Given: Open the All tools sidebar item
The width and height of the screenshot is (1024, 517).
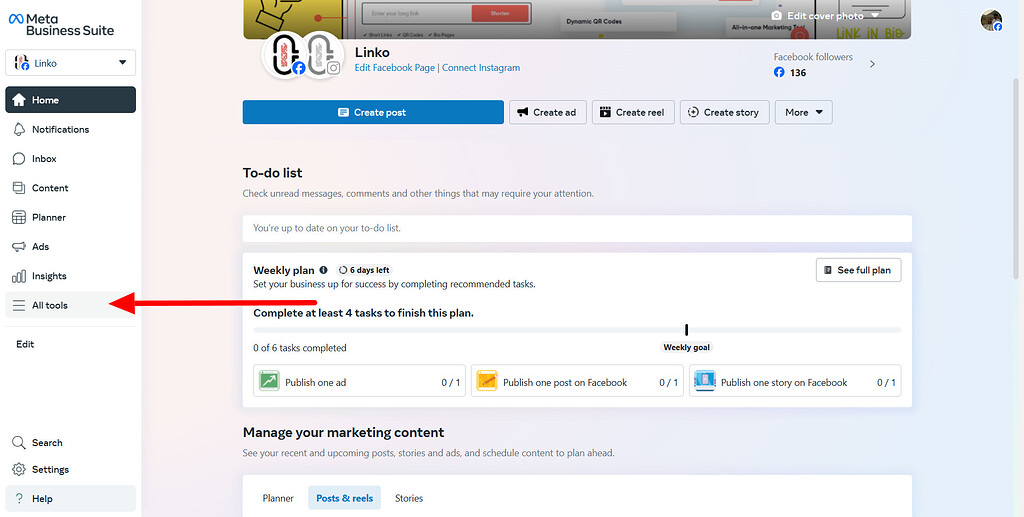Looking at the screenshot, I should pyautogui.click(x=71, y=306).
